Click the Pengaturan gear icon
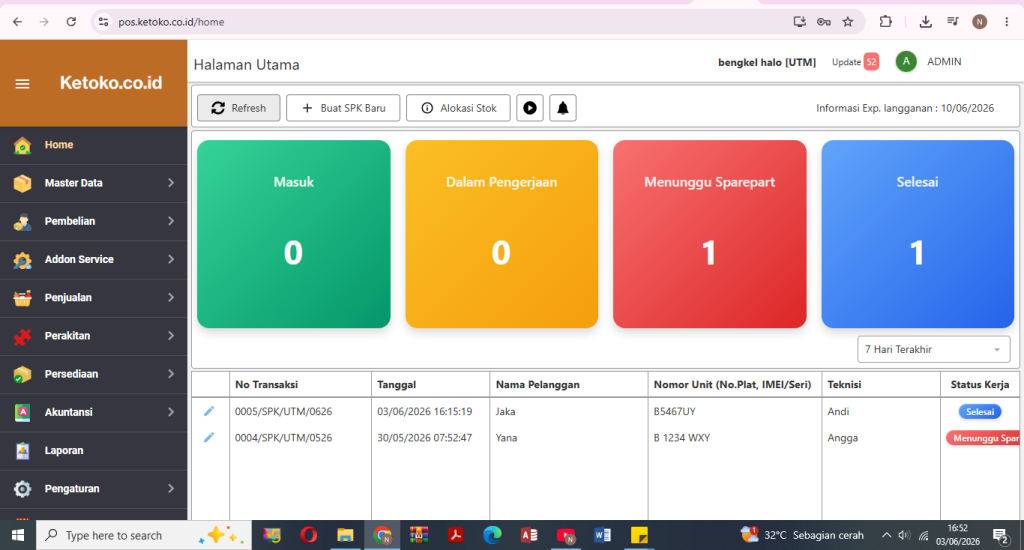The height and width of the screenshot is (550, 1024). (x=22, y=489)
